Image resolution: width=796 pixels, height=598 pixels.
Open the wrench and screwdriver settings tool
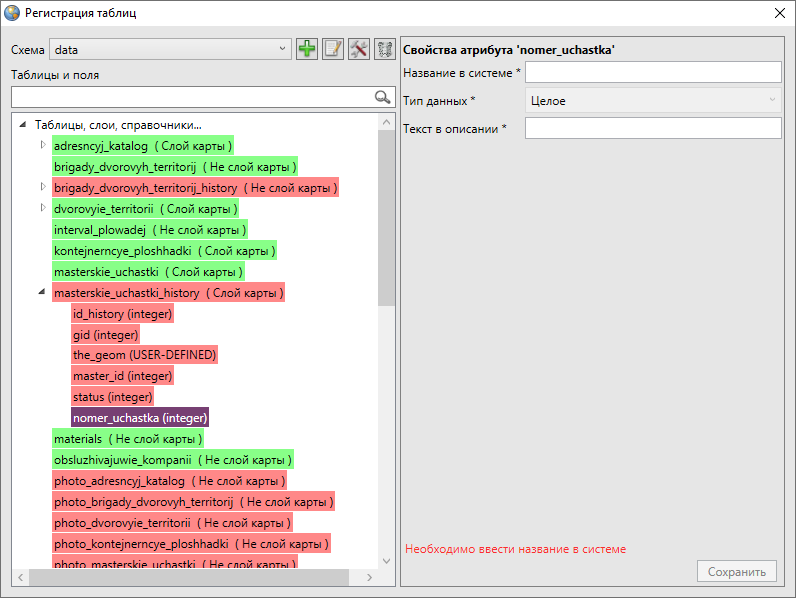click(358, 49)
